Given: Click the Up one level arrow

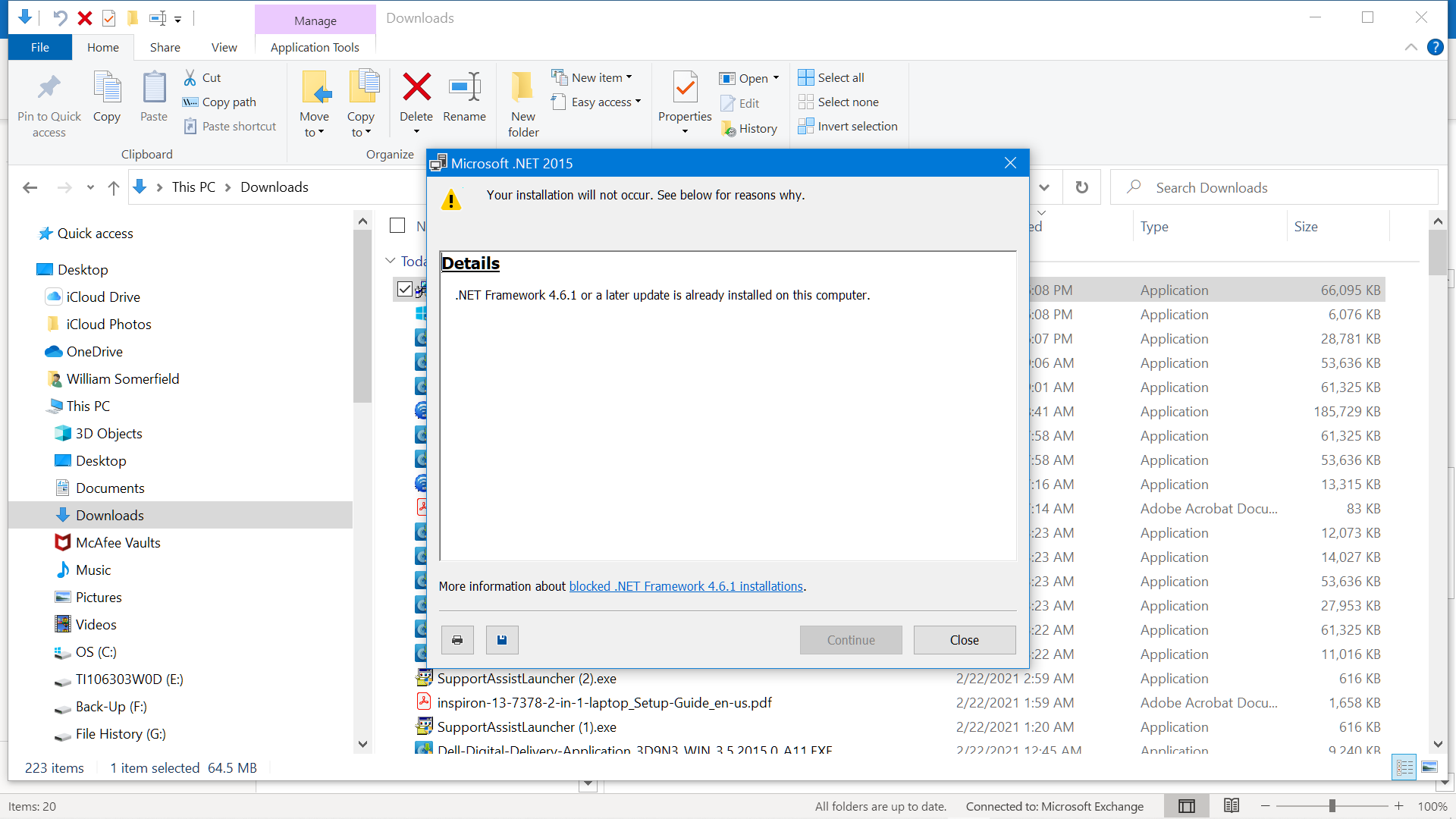Looking at the screenshot, I should (x=114, y=187).
